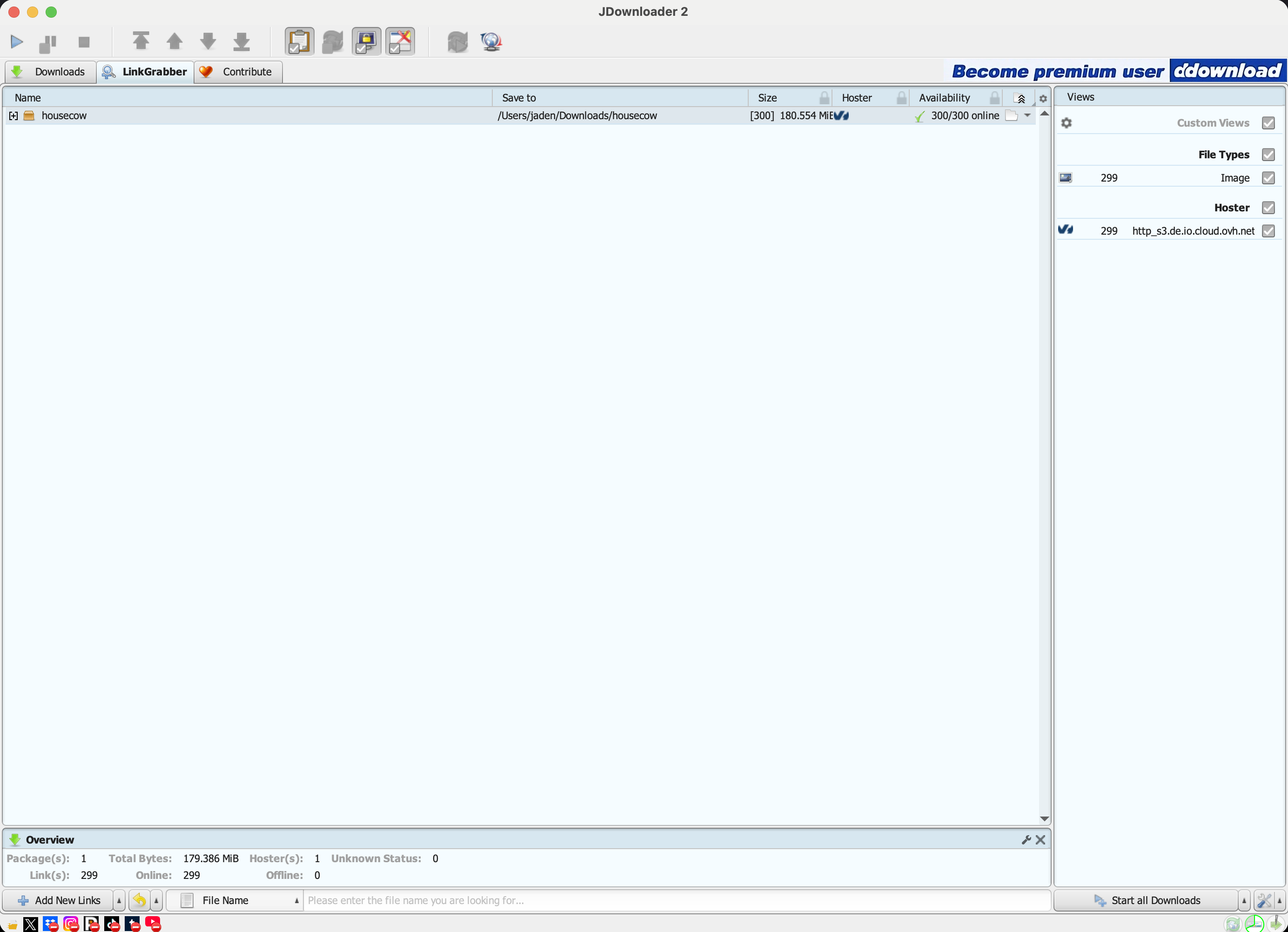
Task: Open the Contribute tab
Action: [239, 72]
